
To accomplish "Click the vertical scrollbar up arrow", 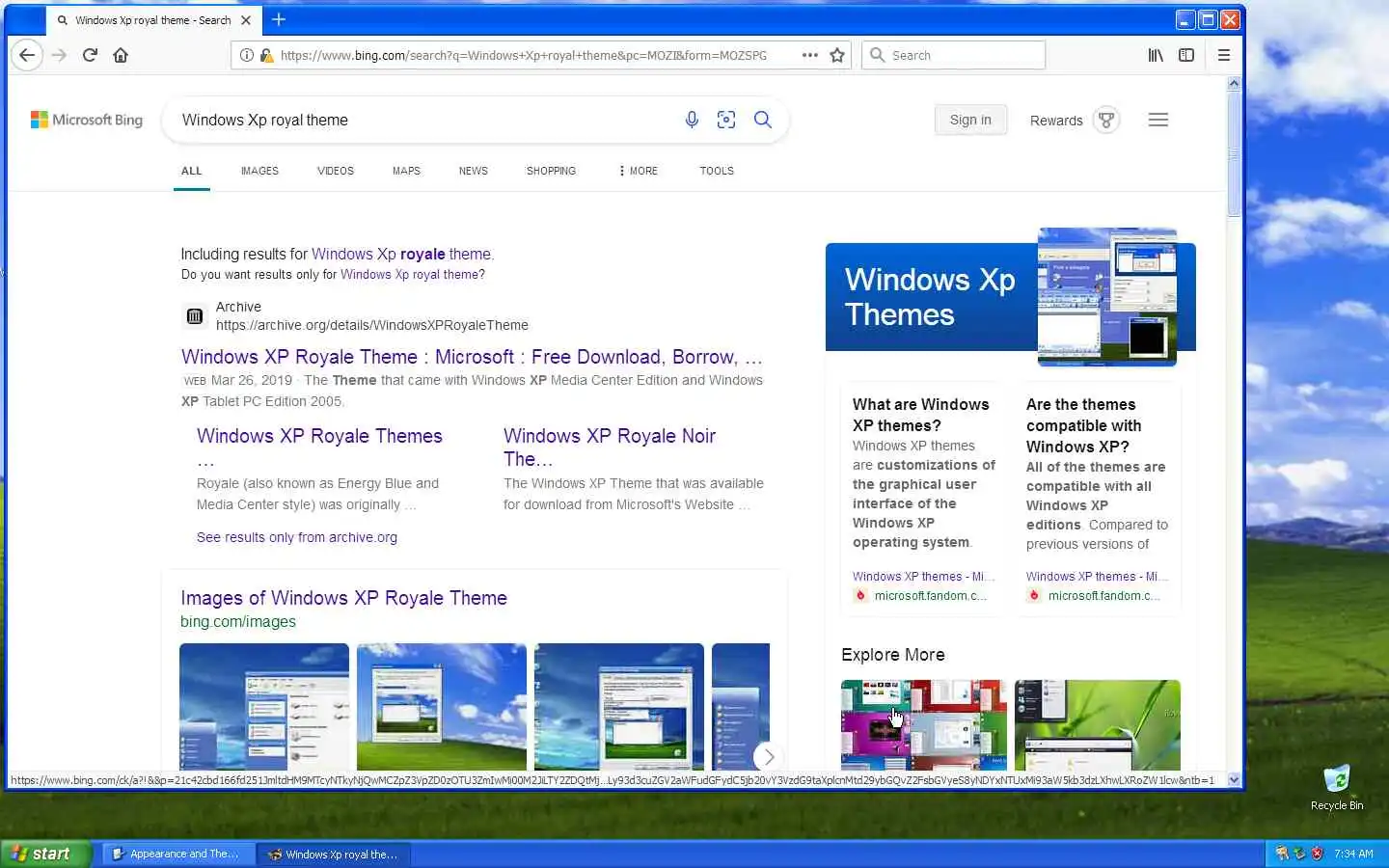I will [x=1234, y=84].
